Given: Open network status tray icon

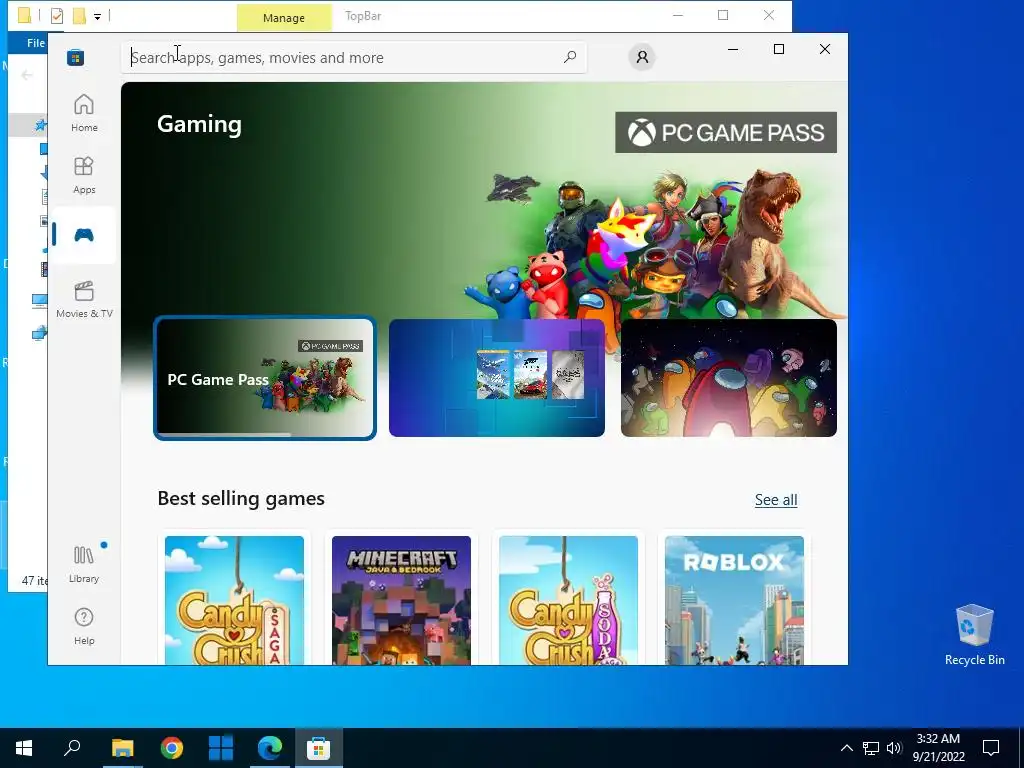Looking at the screenshot, I should click(x=871, y=748).
